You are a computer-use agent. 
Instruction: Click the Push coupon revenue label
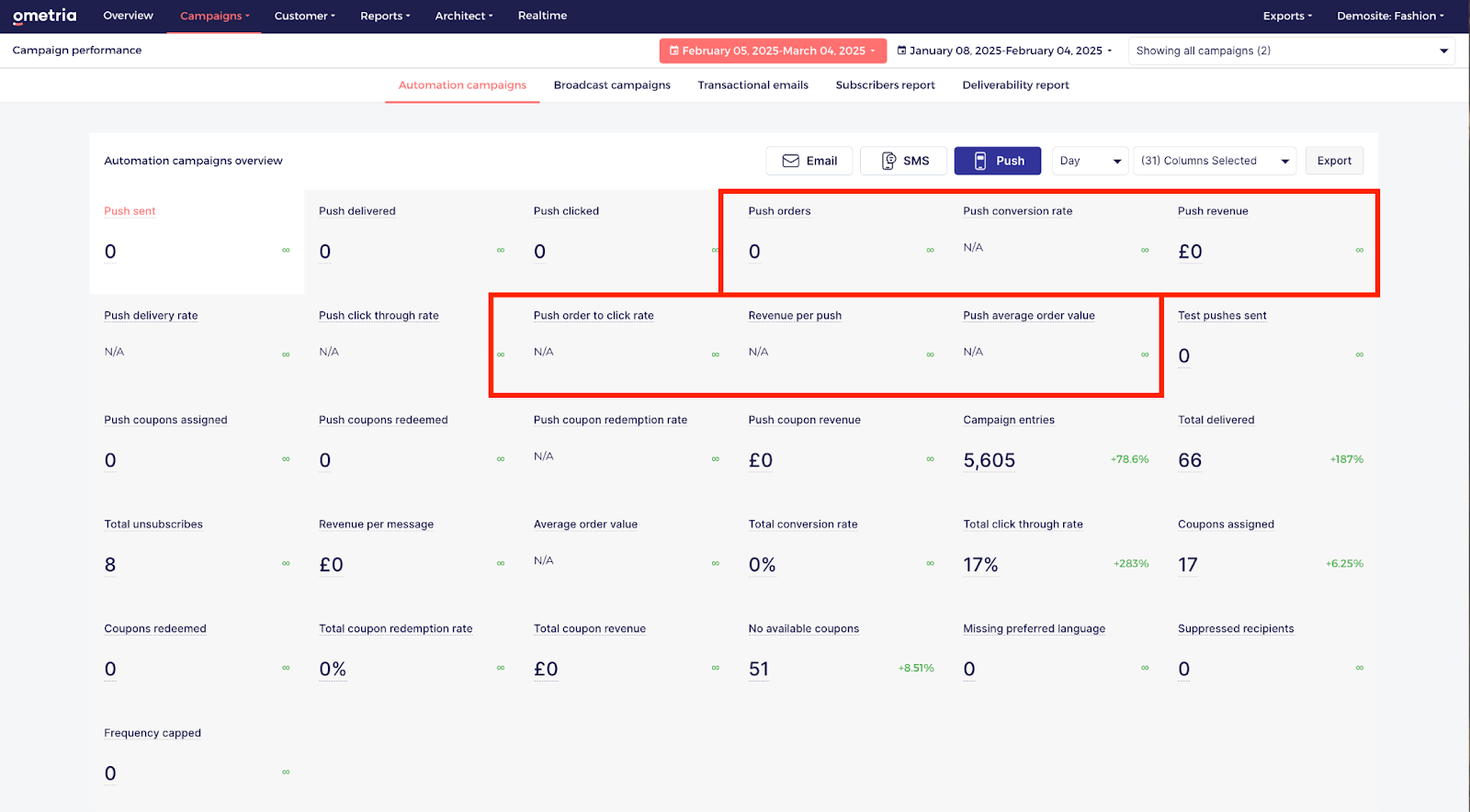[804, 420]
